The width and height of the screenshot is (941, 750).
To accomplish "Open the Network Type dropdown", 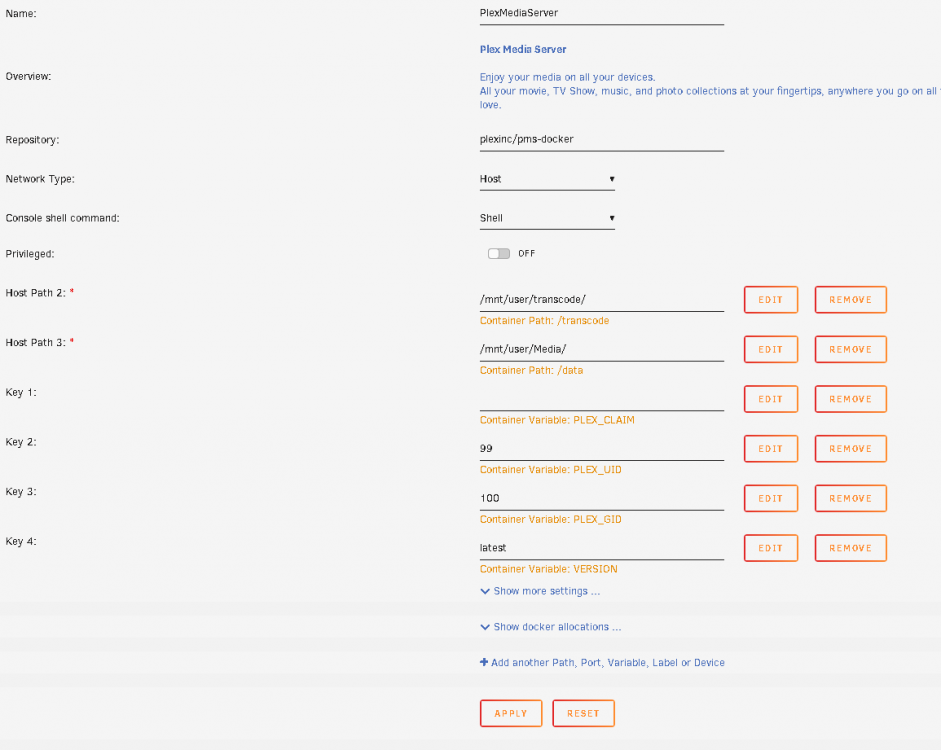I will pyautogui.click(x=547, y=179).
